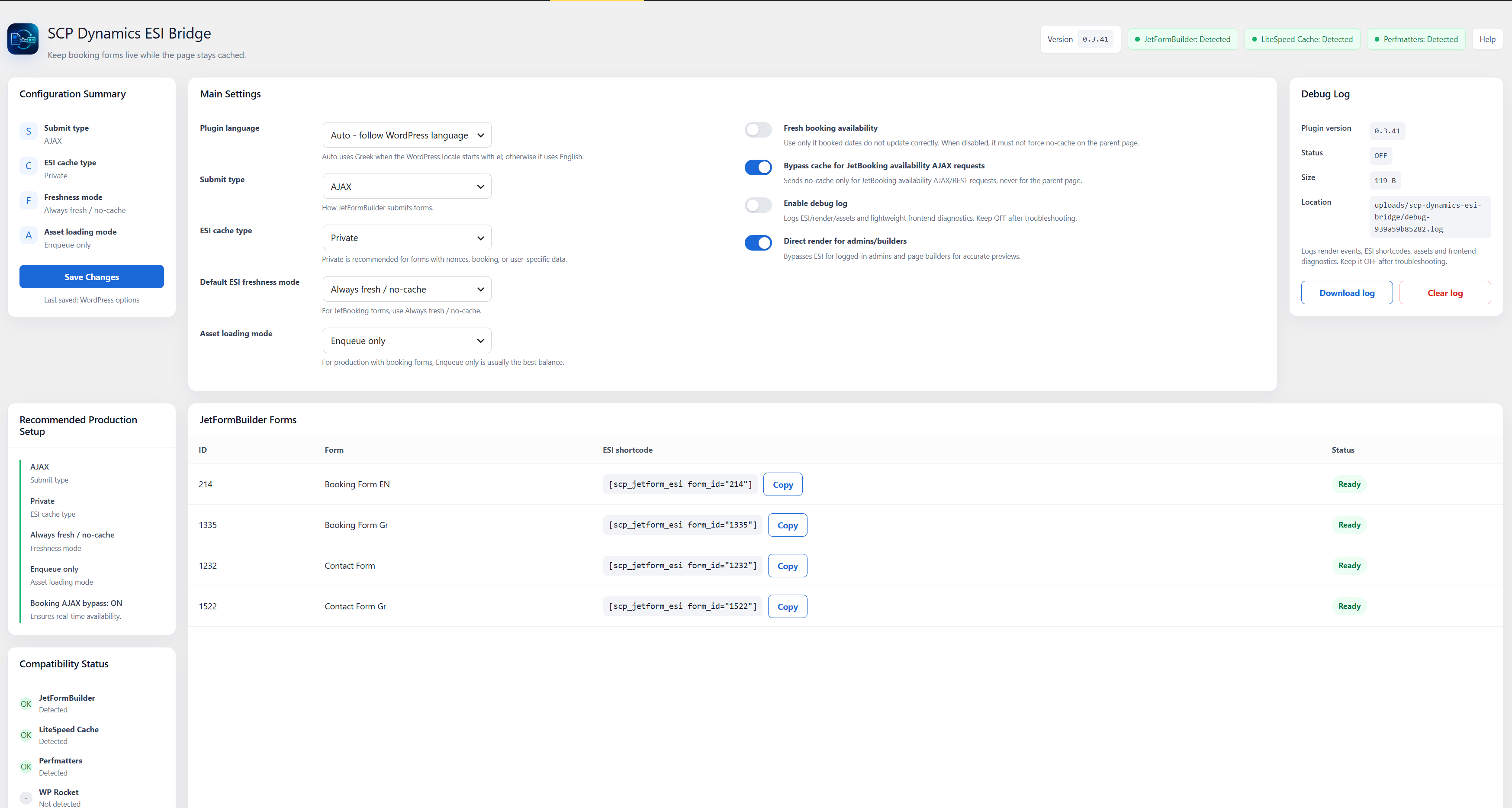The image size is (1512, 808).
Task: Copy shortcode for Booking Form EN
Action: (x=782, y=484)
